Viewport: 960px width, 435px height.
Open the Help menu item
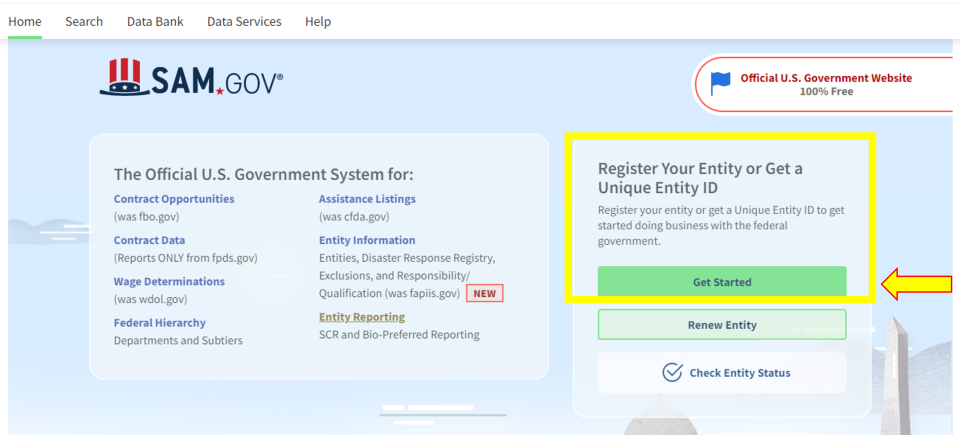[x=318, y=21]
